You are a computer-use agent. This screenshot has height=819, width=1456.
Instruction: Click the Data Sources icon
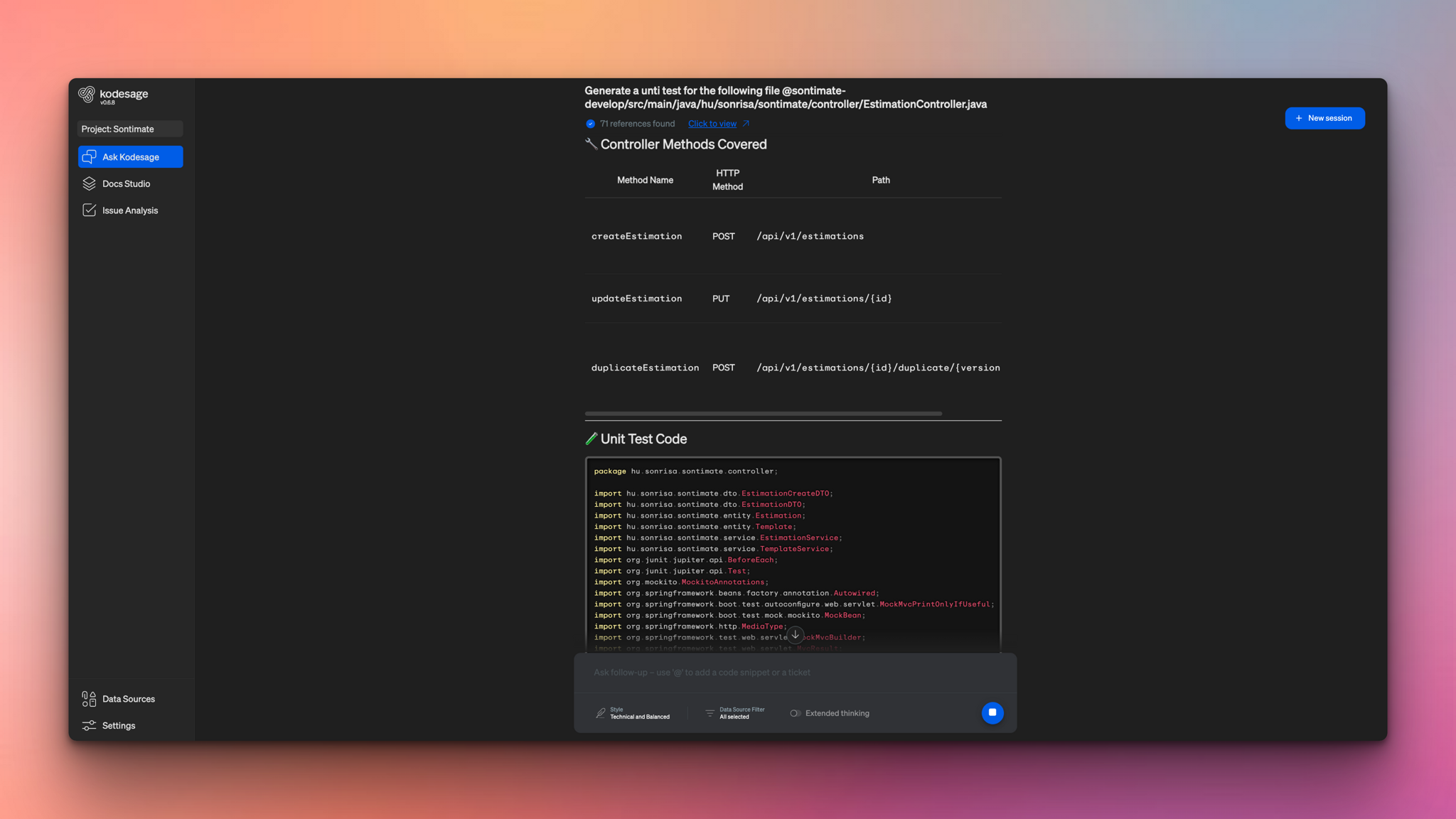pyautogui.click(x=89, y=699)
